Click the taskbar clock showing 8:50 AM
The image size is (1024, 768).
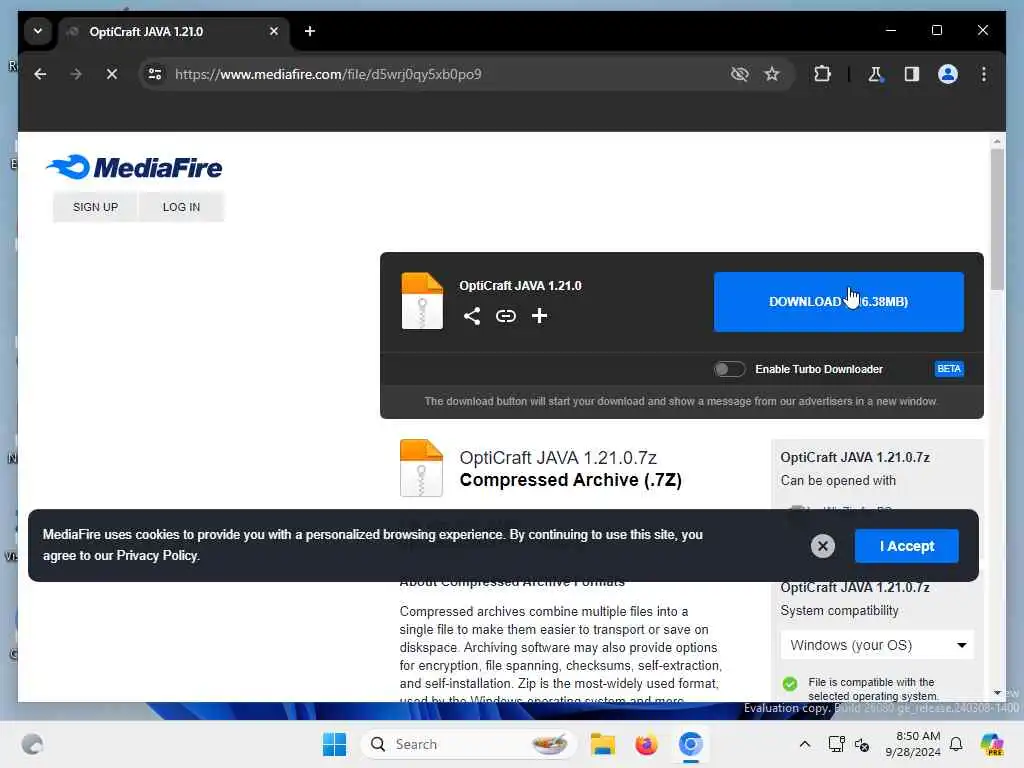pyautogui.click(x=913, y=744)
